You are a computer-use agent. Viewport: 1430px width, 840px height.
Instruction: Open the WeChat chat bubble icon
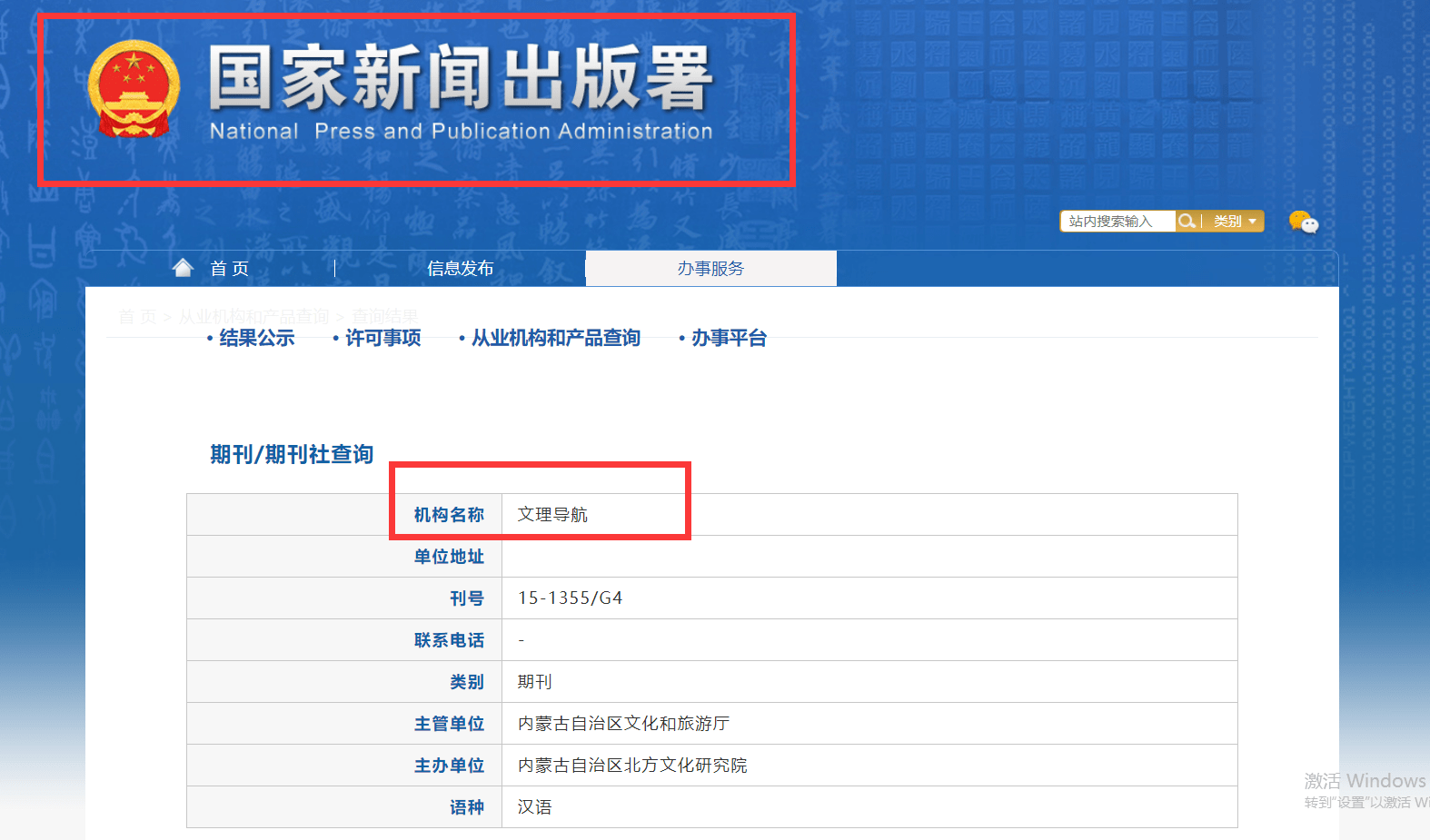click(x=1303, y=222)
